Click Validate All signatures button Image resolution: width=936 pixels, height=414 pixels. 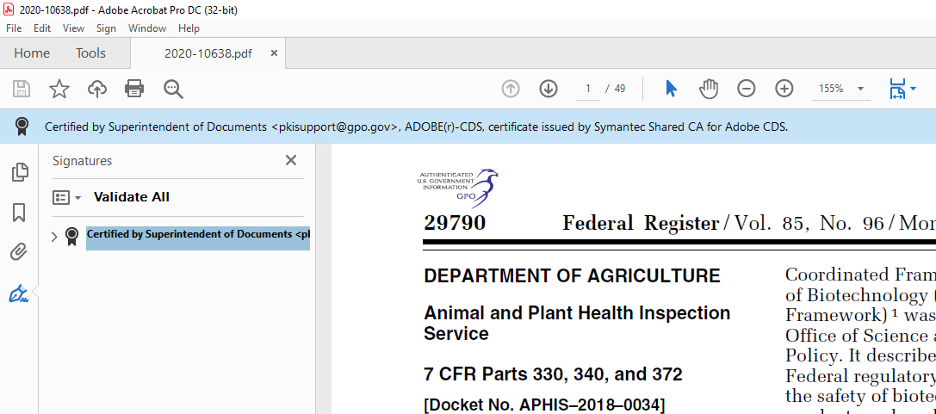click(x=131, y=197)
